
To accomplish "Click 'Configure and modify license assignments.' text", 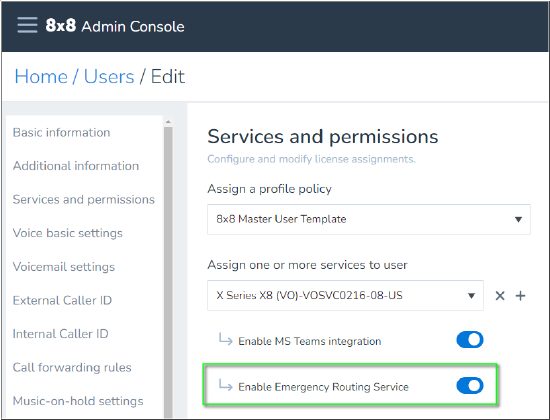I will pyautogui.click(x=311, y=159).
